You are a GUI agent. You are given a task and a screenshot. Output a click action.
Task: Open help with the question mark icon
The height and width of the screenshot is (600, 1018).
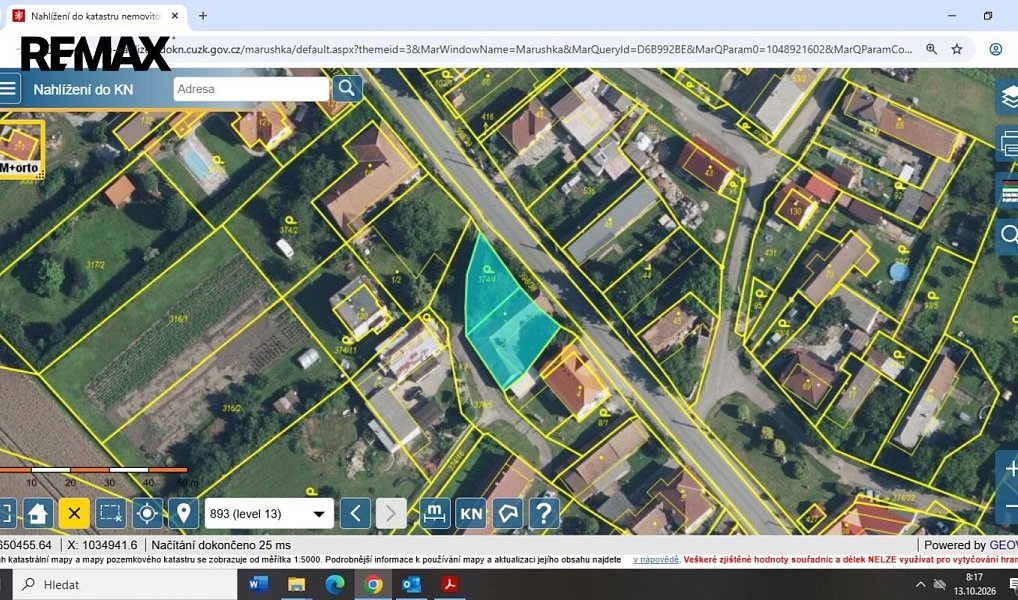(544, 514)
